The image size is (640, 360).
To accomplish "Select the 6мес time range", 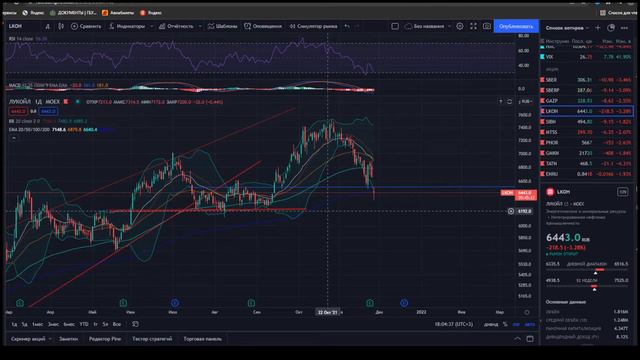I will 69,324.
